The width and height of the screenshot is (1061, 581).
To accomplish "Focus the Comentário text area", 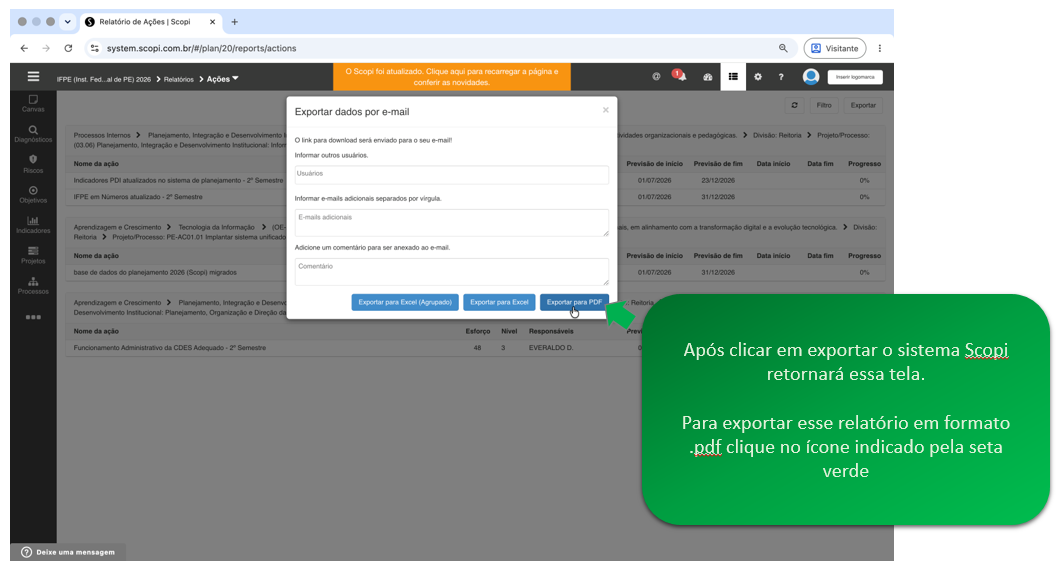I will [451, 271].
